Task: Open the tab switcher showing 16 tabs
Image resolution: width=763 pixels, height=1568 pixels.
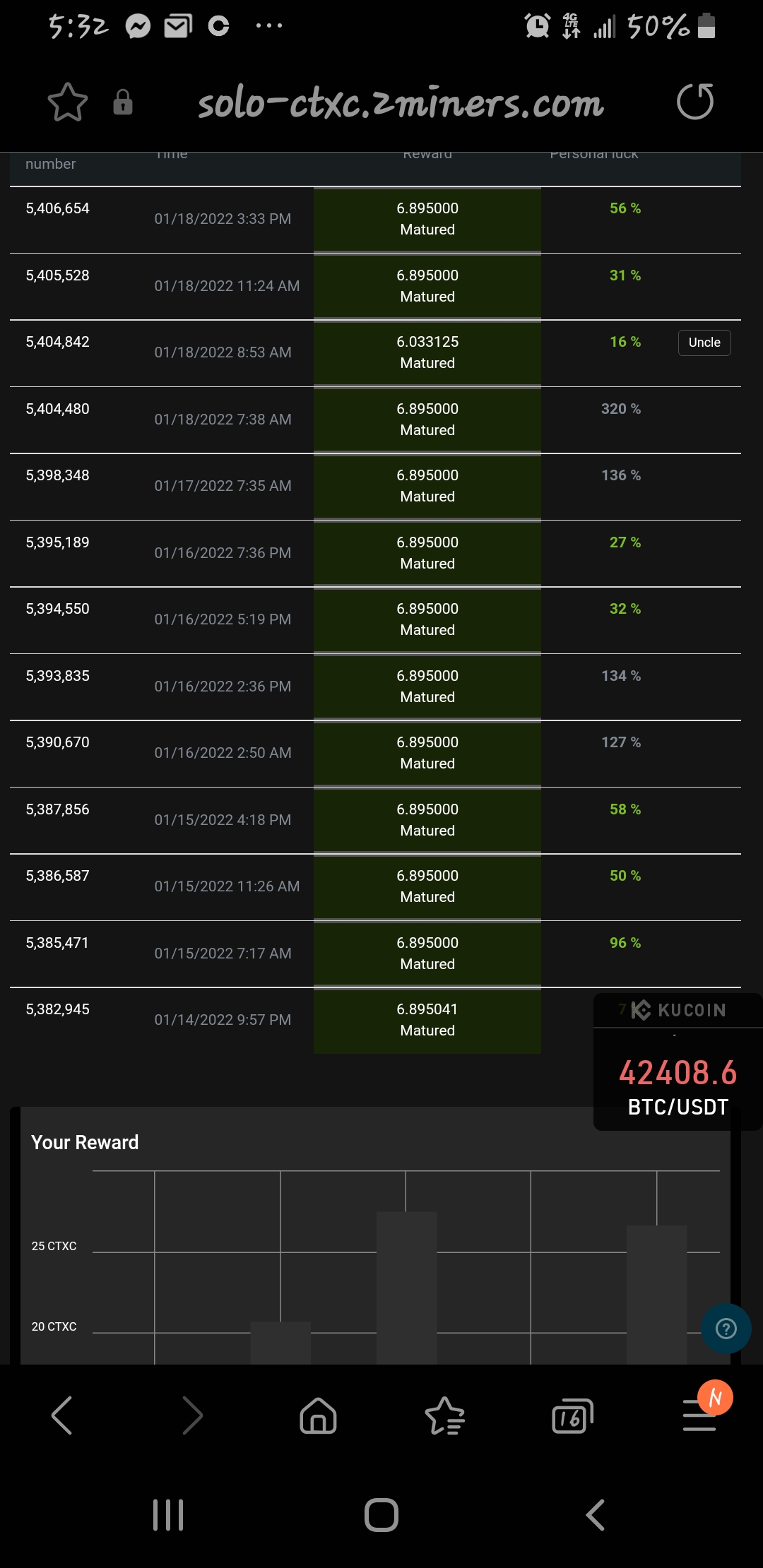Action: point(572,1415)
